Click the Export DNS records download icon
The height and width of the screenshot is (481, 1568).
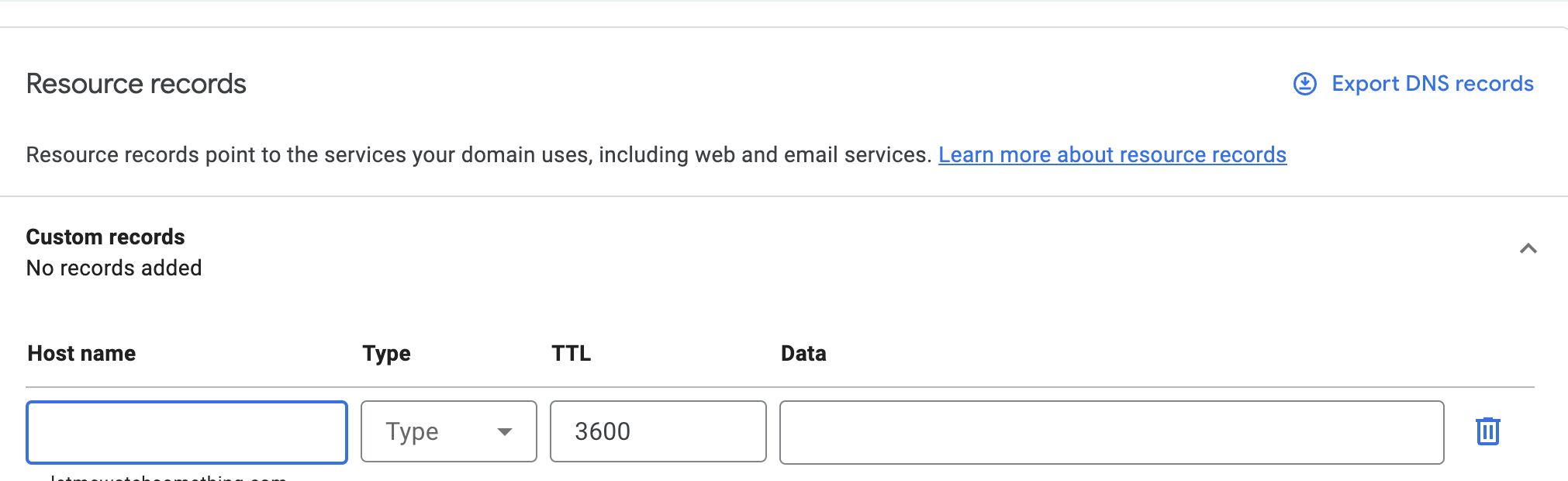[x=1305, y=84]
